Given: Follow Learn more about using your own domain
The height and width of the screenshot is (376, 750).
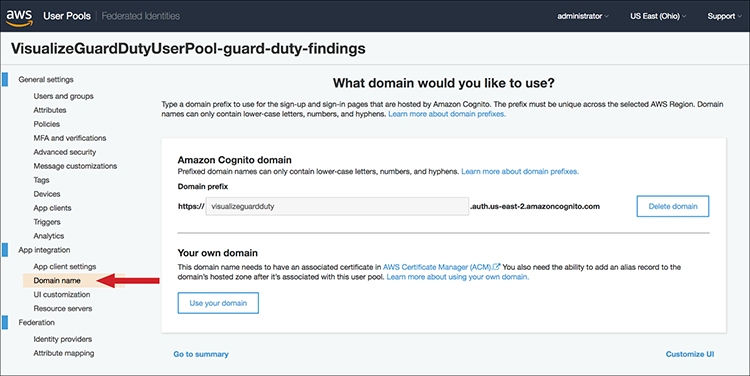Looking at the screenshot, I should 458,276.
